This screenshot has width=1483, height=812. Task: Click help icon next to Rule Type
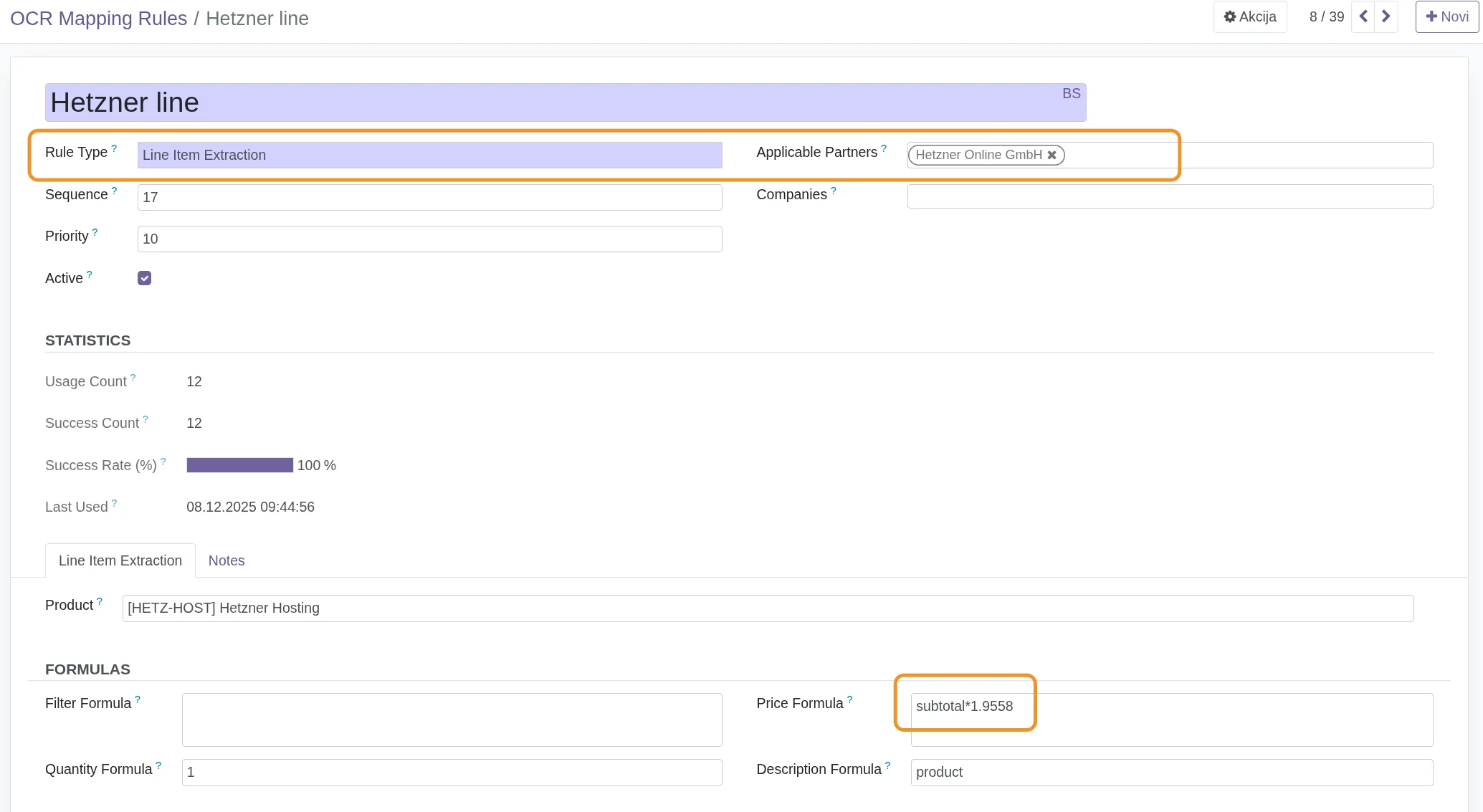tap(114, 148)
